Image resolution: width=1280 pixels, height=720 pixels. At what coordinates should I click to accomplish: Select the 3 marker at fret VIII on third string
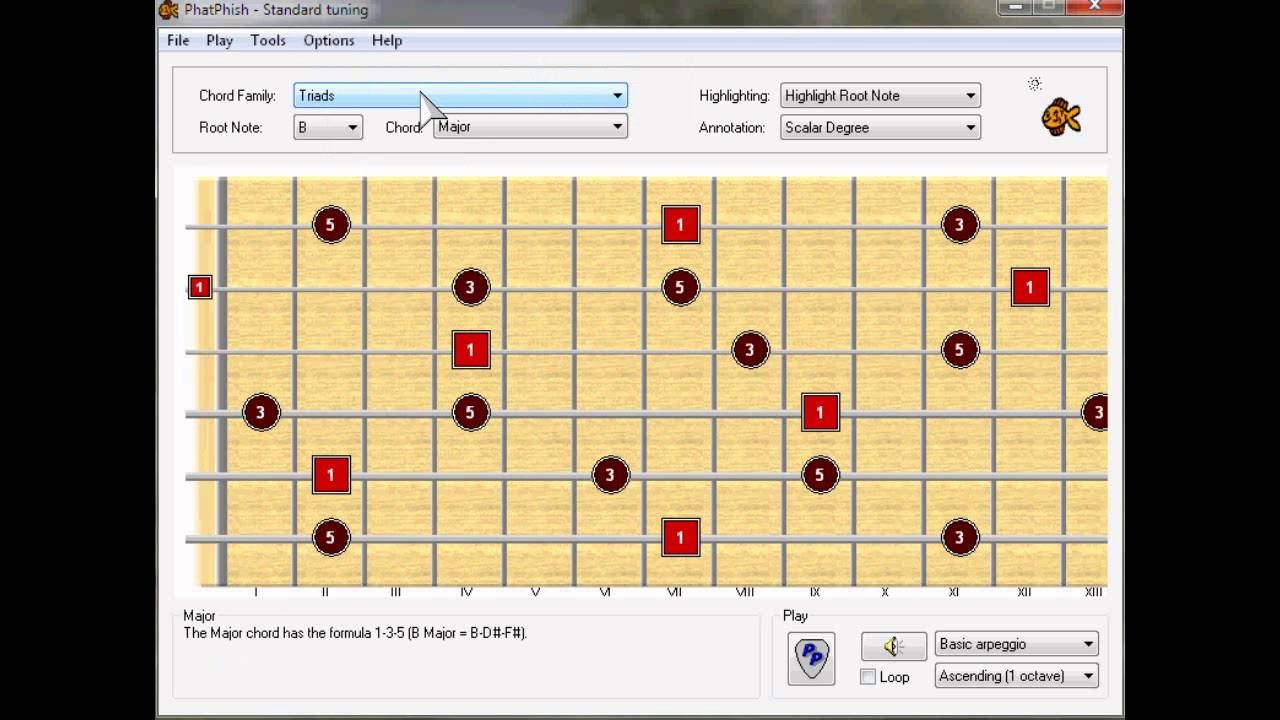(750, 350)
